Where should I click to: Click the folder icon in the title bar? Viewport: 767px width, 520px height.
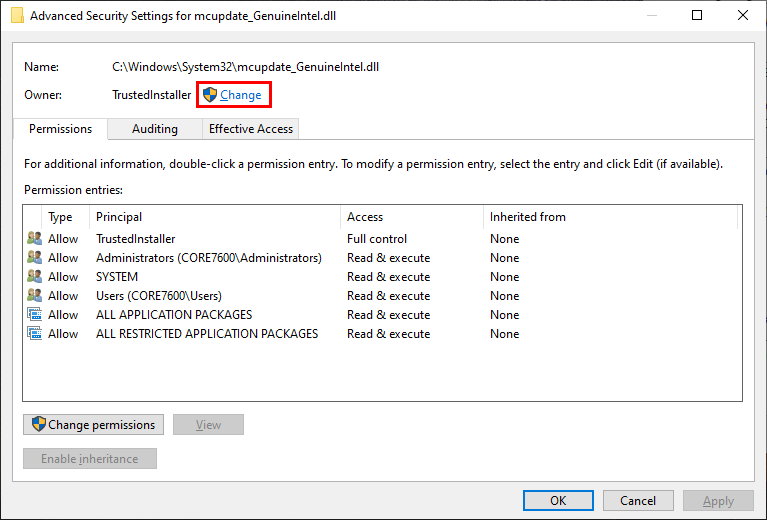[x=18, y=15]
